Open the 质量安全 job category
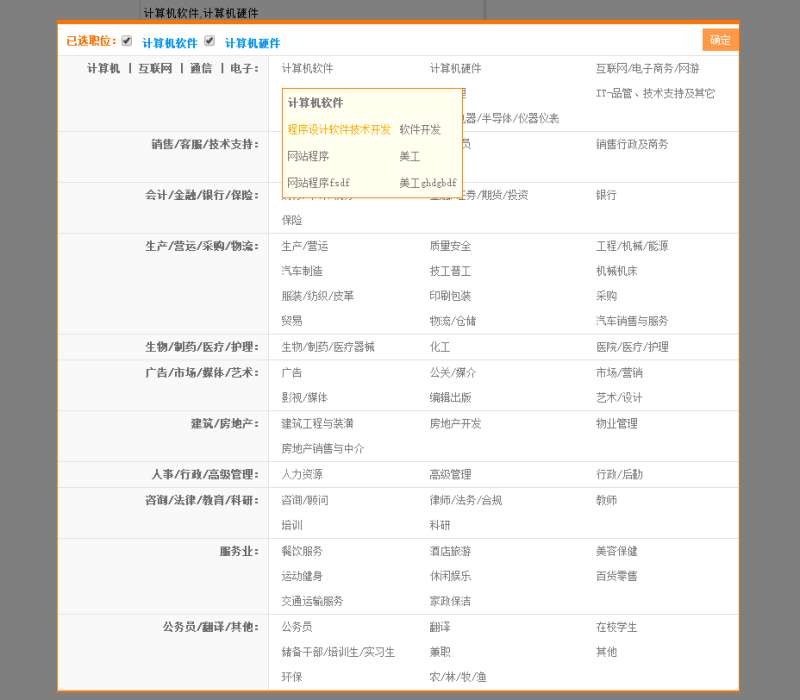The height and width of the screenshot is (700, 800). pyautogui.click(x=450, y=246)
